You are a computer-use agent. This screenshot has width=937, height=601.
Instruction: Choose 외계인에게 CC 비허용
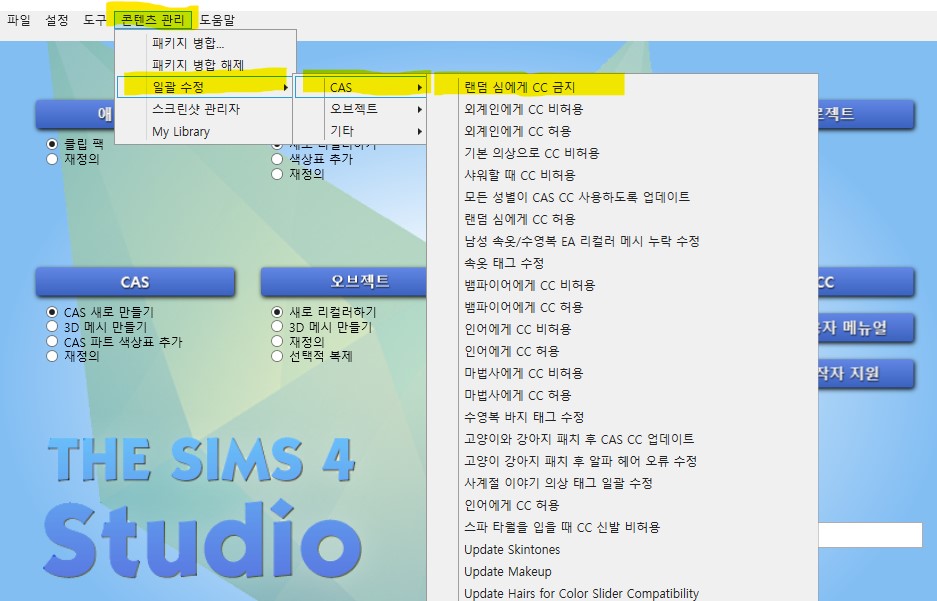point(622,109)
